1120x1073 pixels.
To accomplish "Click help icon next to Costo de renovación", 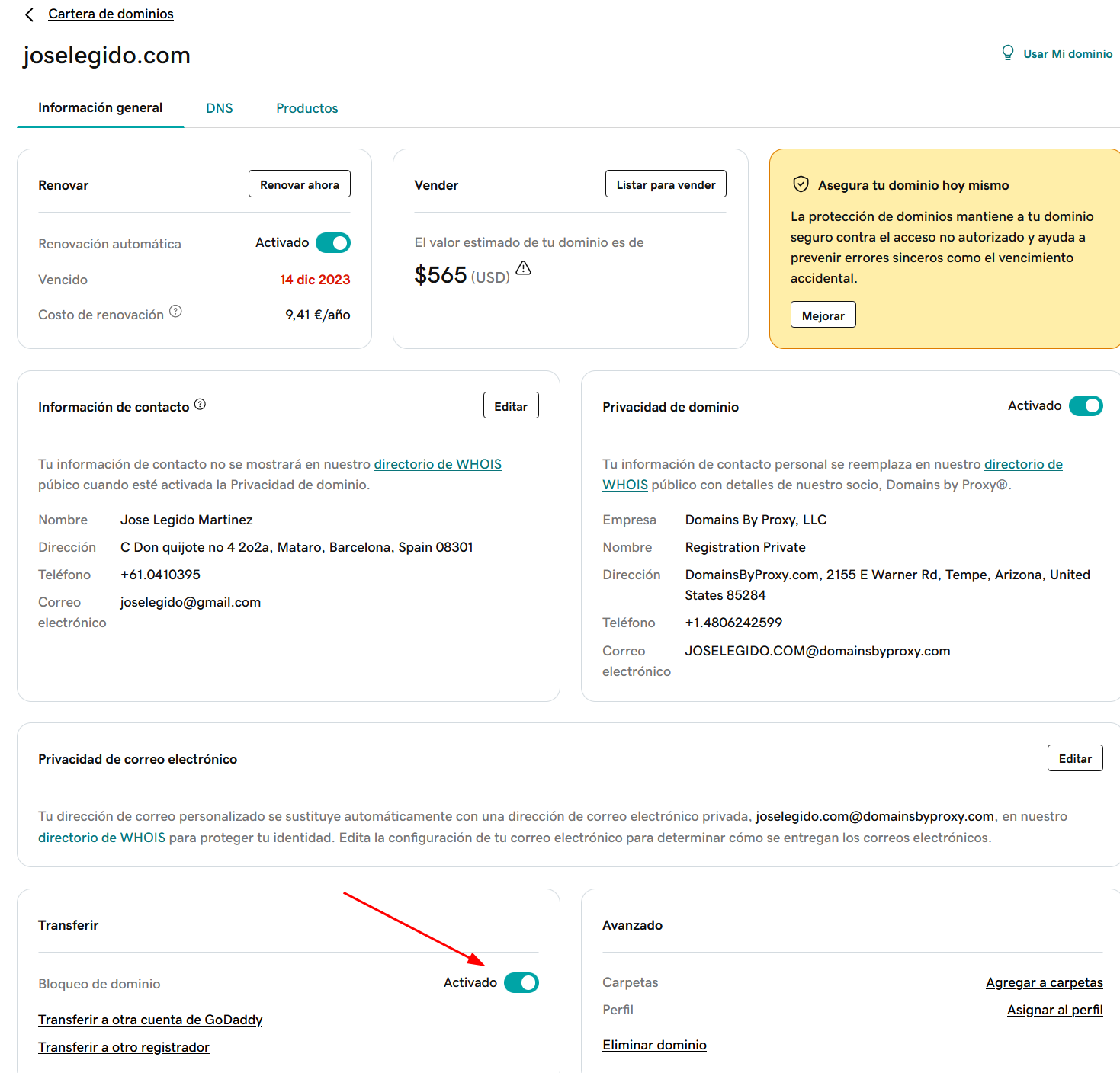I will click(175, 311).
